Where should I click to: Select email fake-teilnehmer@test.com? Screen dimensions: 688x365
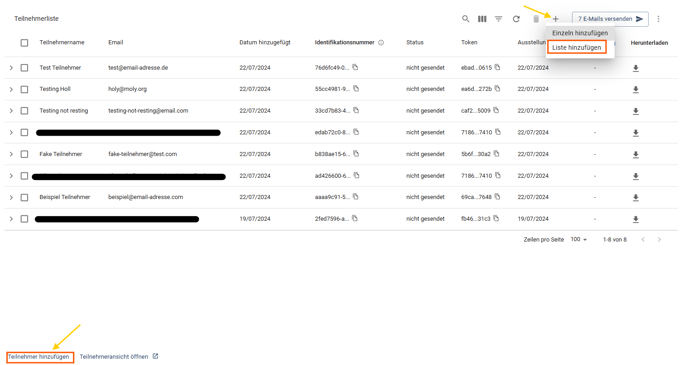(x=143, y=154)
